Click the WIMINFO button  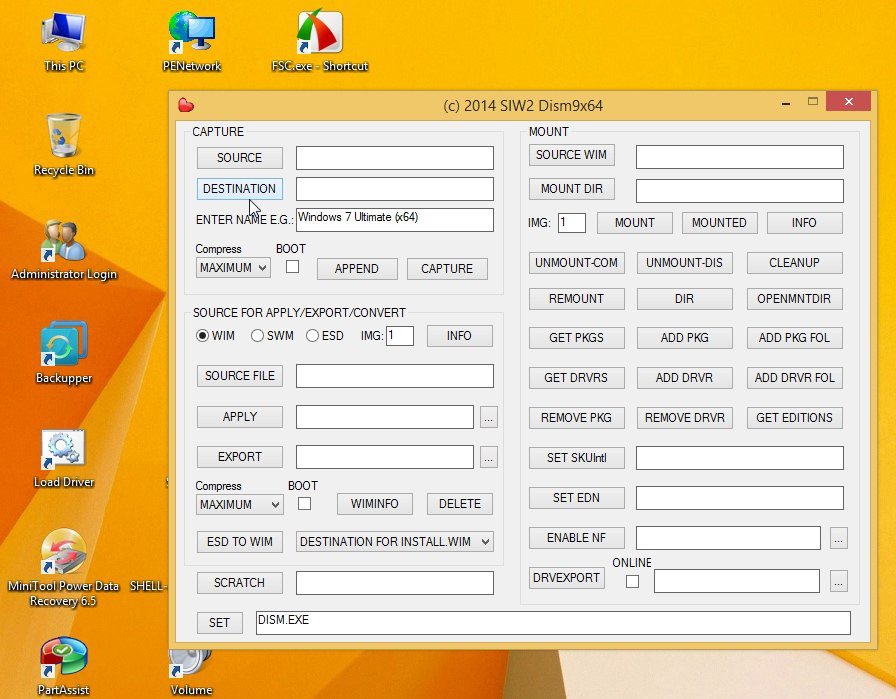[375, 504]
